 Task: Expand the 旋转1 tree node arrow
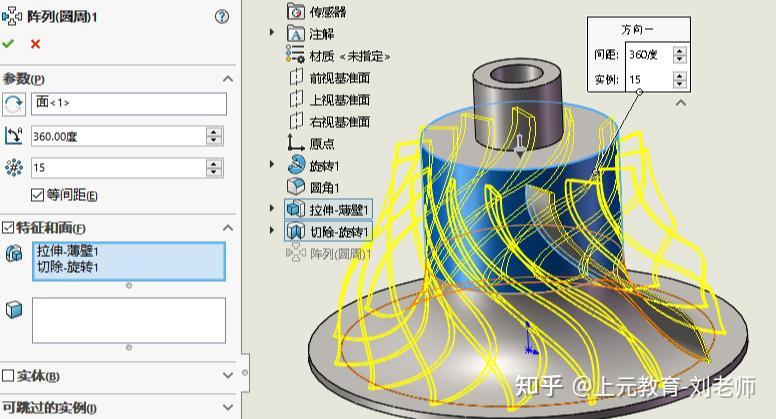click(272, 164)
